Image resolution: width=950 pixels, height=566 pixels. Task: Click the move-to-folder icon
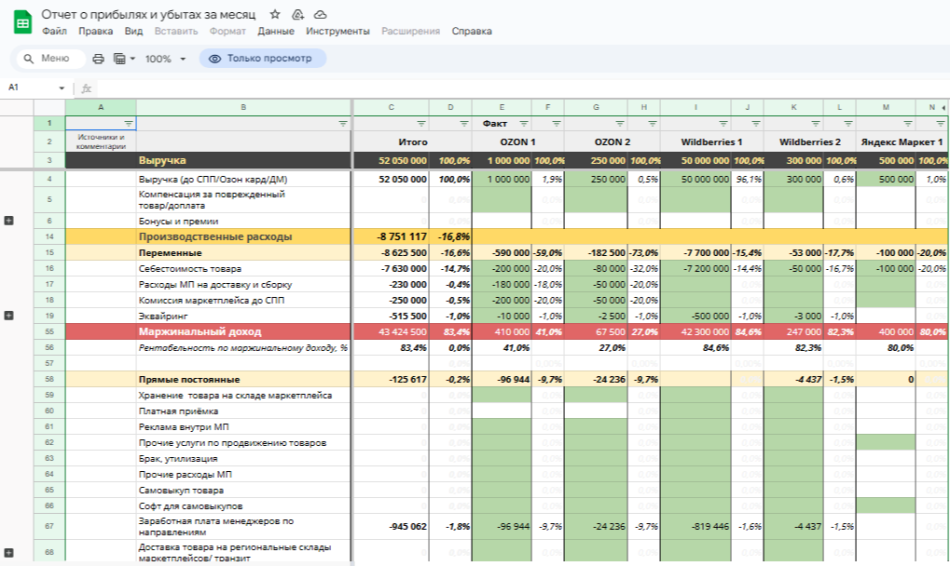298,15
